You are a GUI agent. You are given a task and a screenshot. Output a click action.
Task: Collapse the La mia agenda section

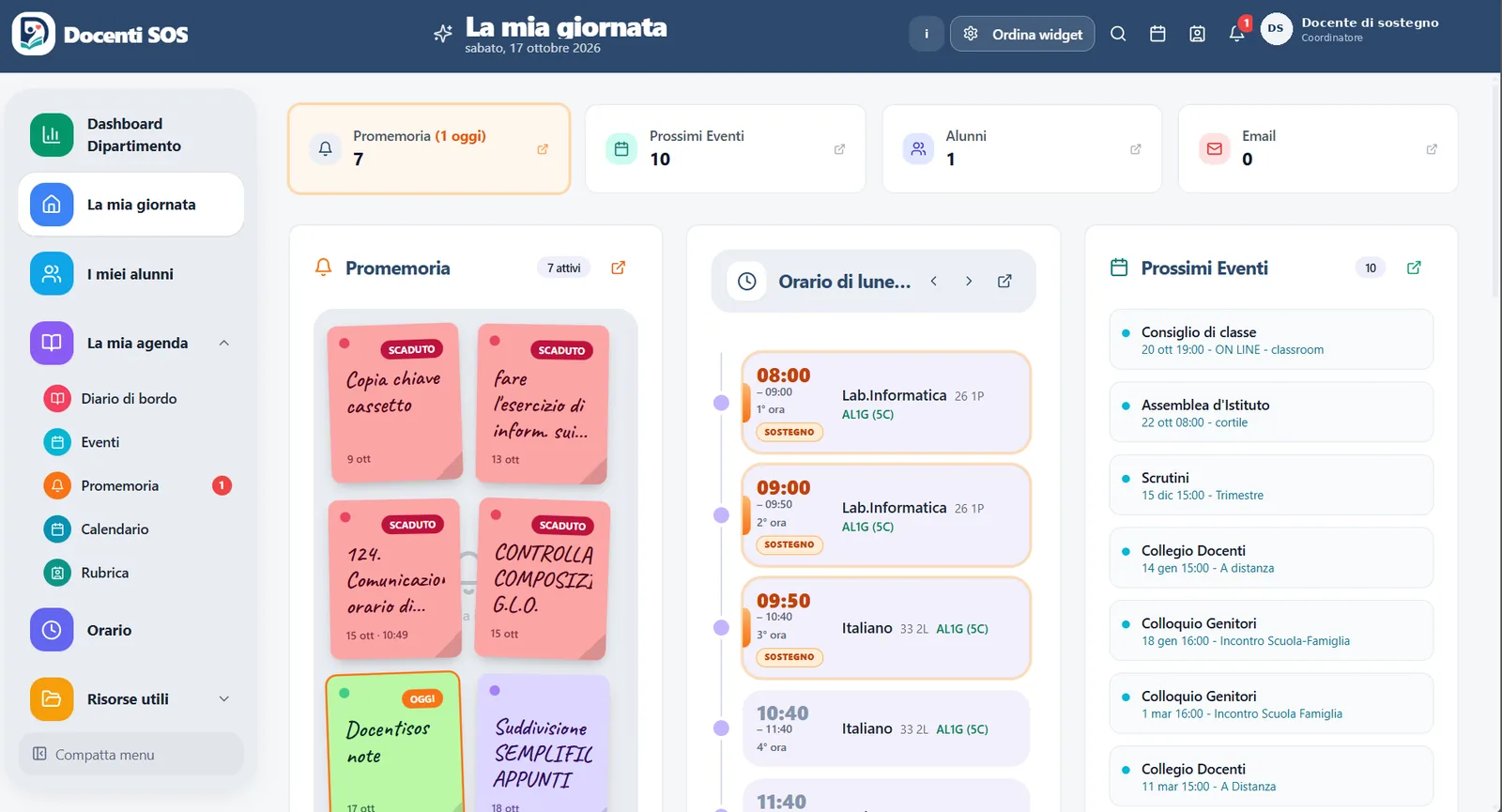point(224,344)
